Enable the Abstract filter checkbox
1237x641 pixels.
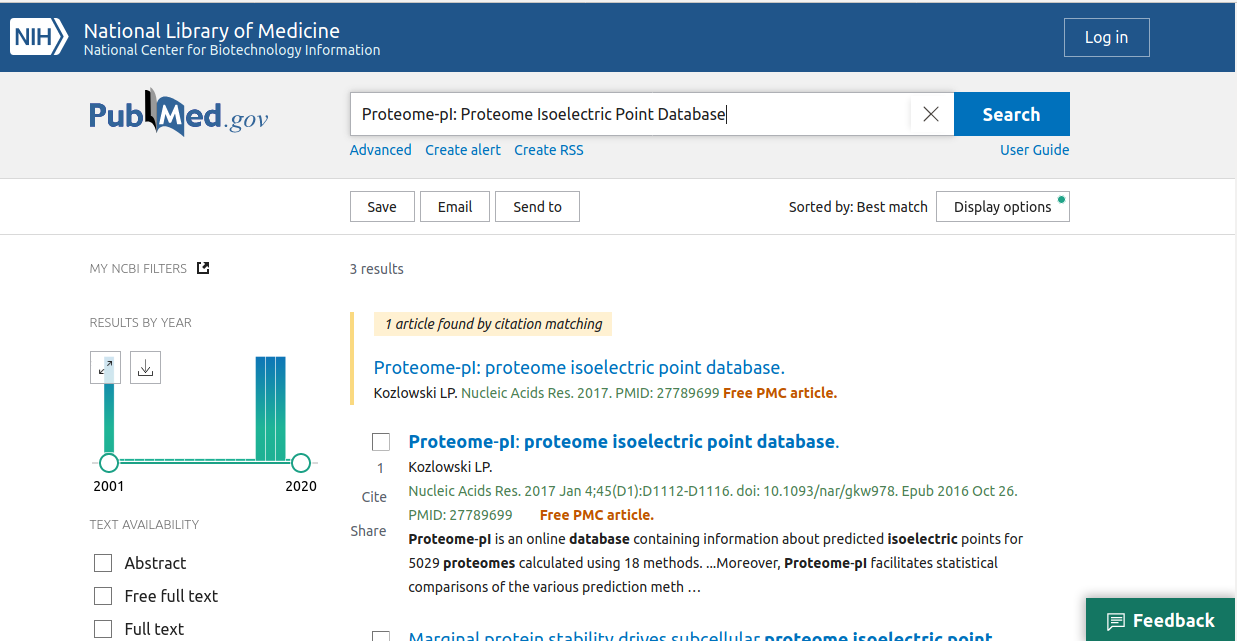[x=103, y=563]
